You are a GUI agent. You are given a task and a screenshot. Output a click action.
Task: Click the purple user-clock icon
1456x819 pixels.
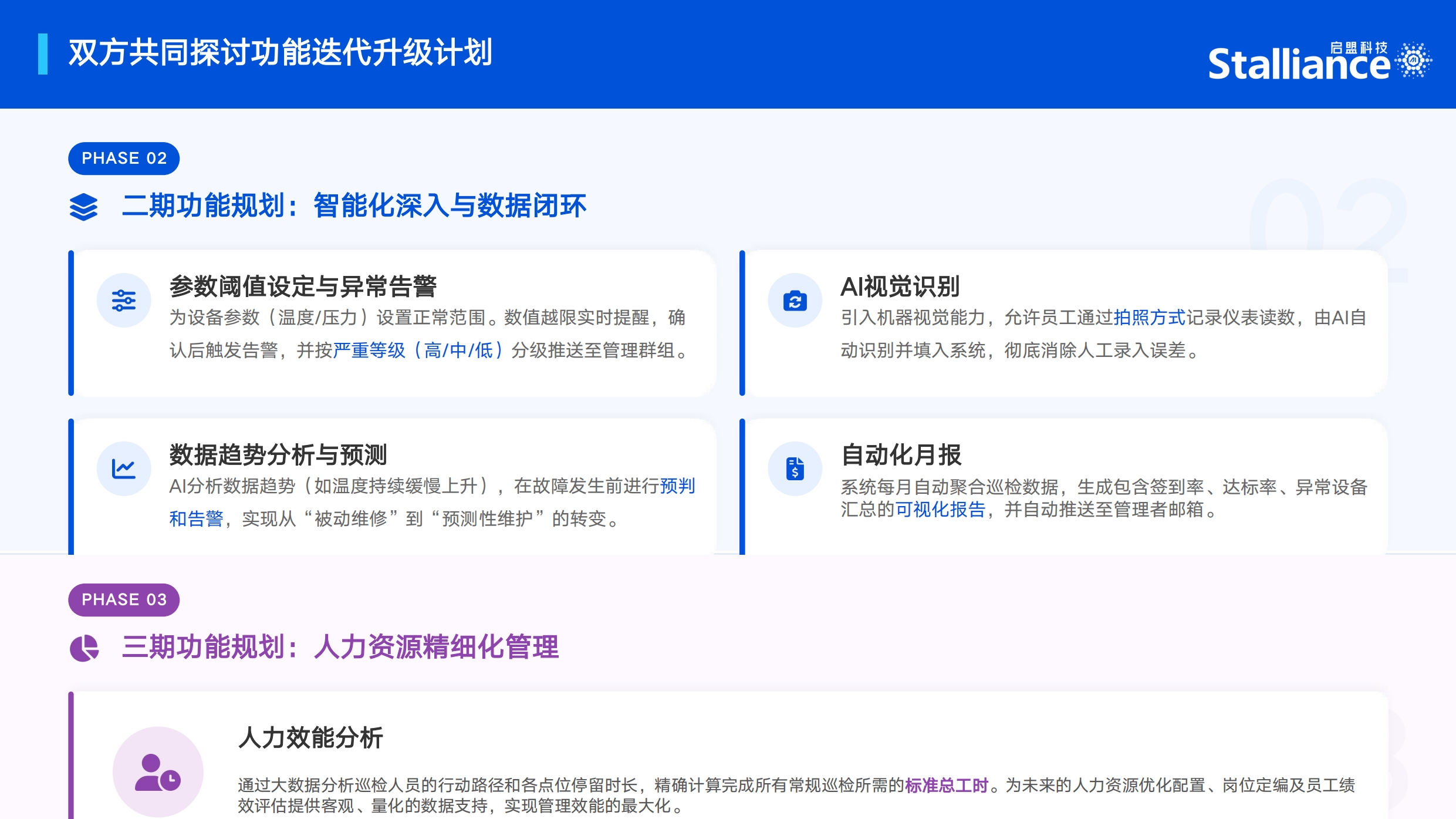pyautogui.click(x=157, y=772)
